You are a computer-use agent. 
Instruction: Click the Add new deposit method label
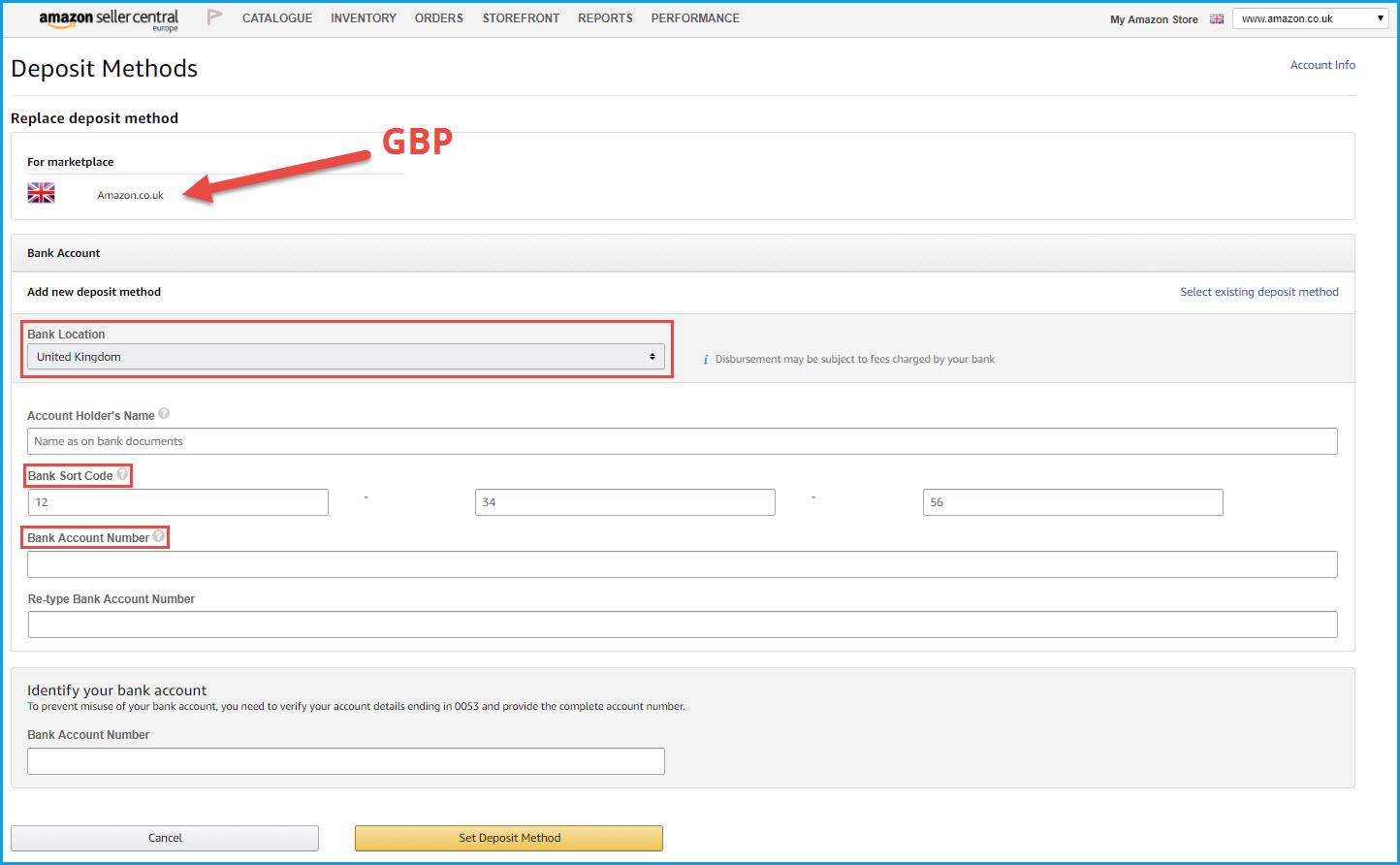(x=94, y=292)
